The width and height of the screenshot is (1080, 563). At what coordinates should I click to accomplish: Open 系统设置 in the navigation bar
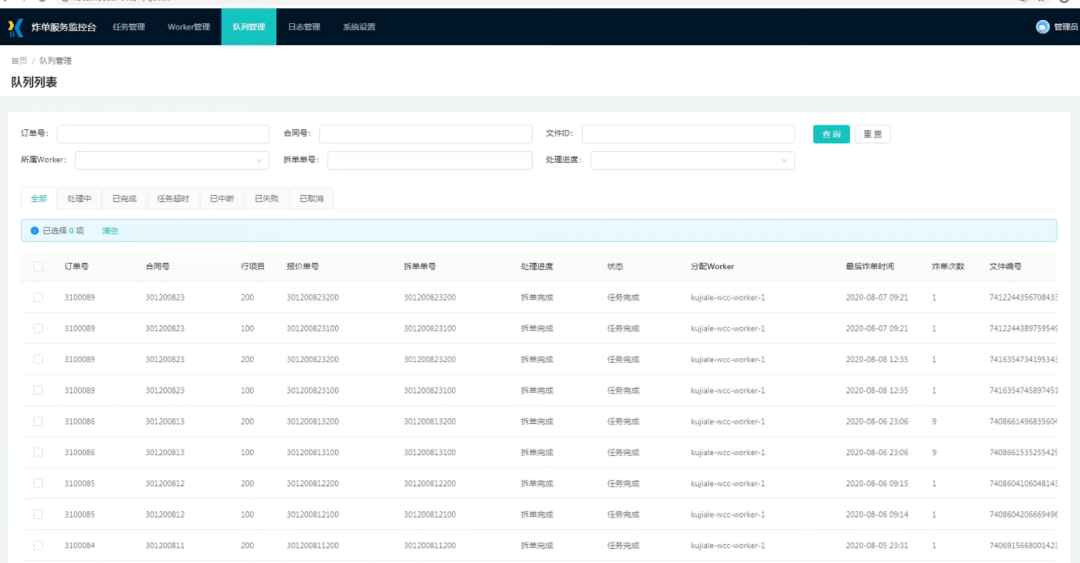coord(359,27)
